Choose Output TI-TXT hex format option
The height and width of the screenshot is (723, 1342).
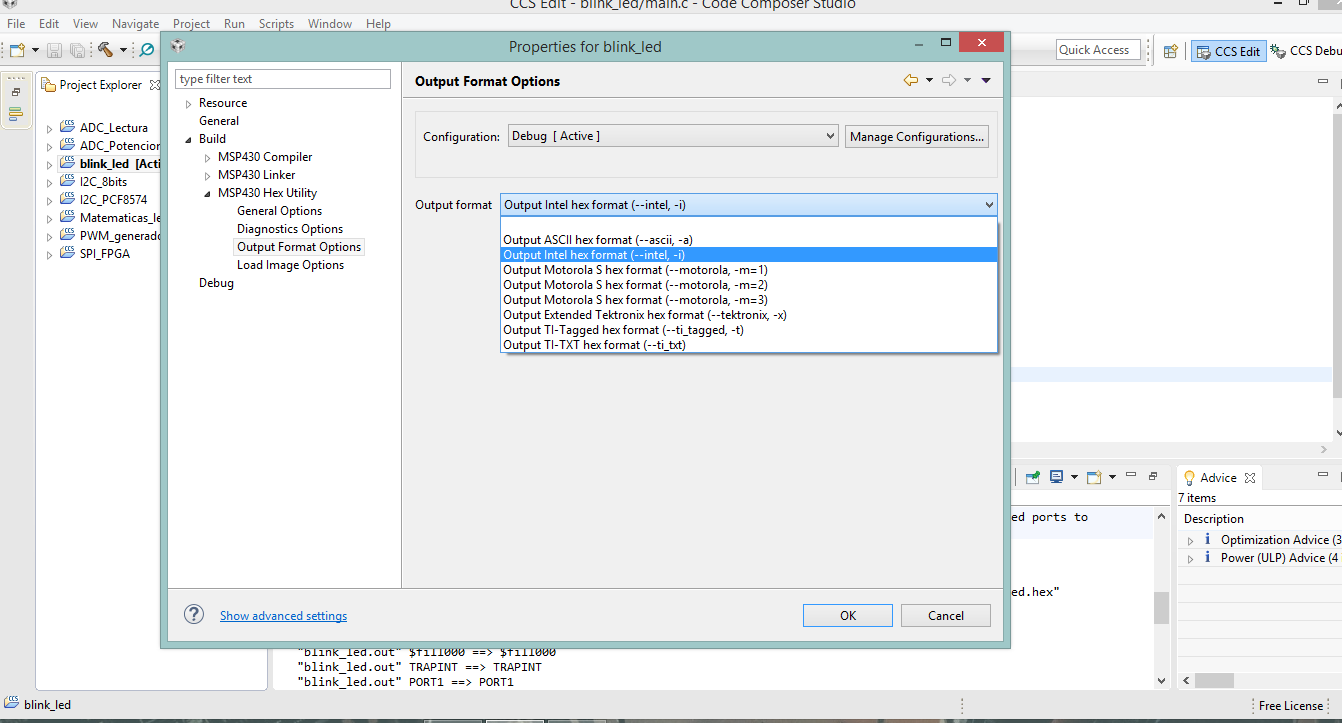748,345
